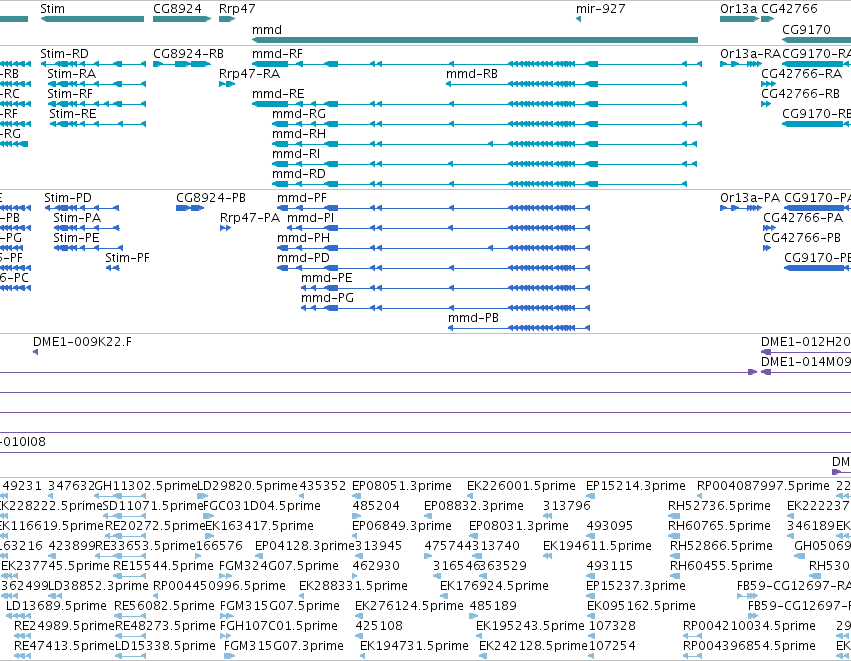Select transcript mmd-RD
The height and width of the screenshot is (661, 851).
(480, 184)
